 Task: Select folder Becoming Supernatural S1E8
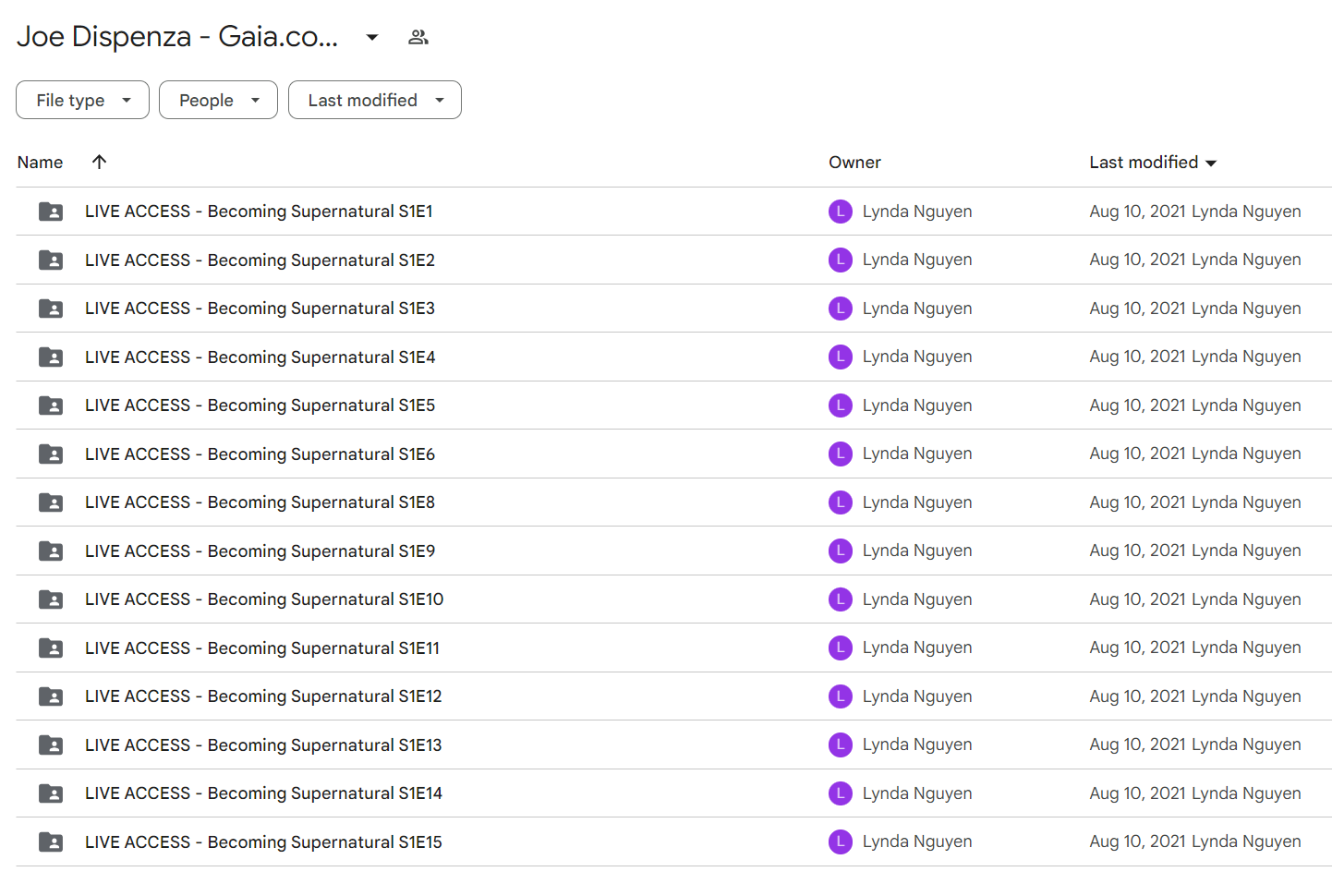point(260,502)
